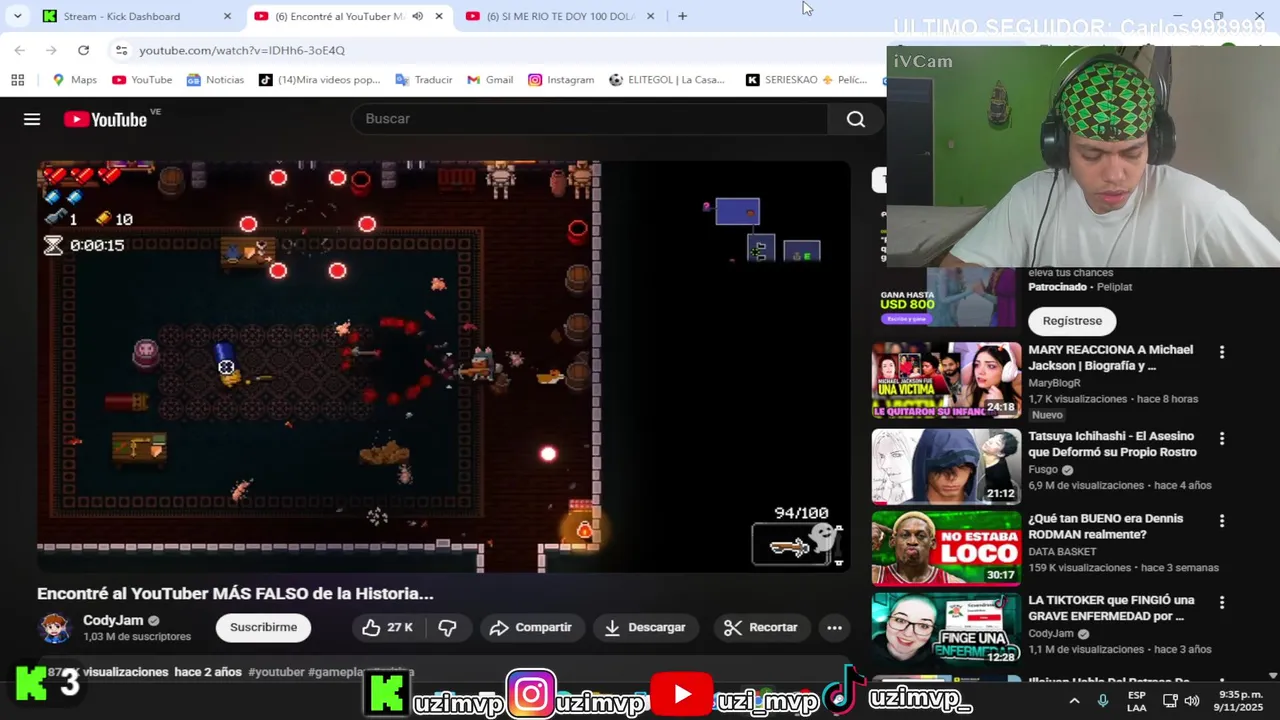Screen dimensions: 1280x720
Task: Click the site information icon in address bar
Action: (121, 50)
